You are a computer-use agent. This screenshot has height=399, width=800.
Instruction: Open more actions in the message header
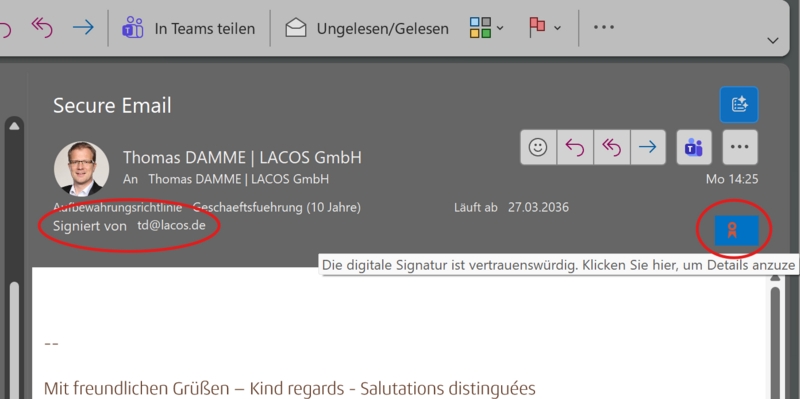740,147
